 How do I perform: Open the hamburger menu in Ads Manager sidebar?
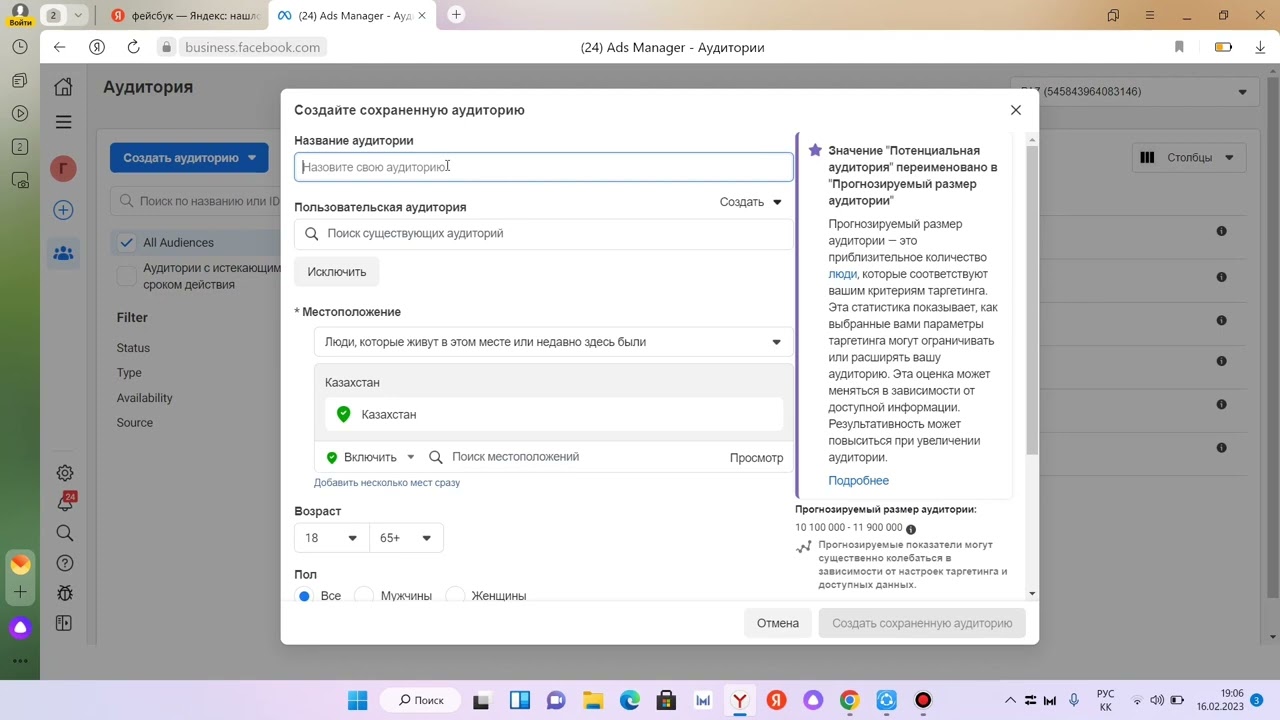(63, 122)
